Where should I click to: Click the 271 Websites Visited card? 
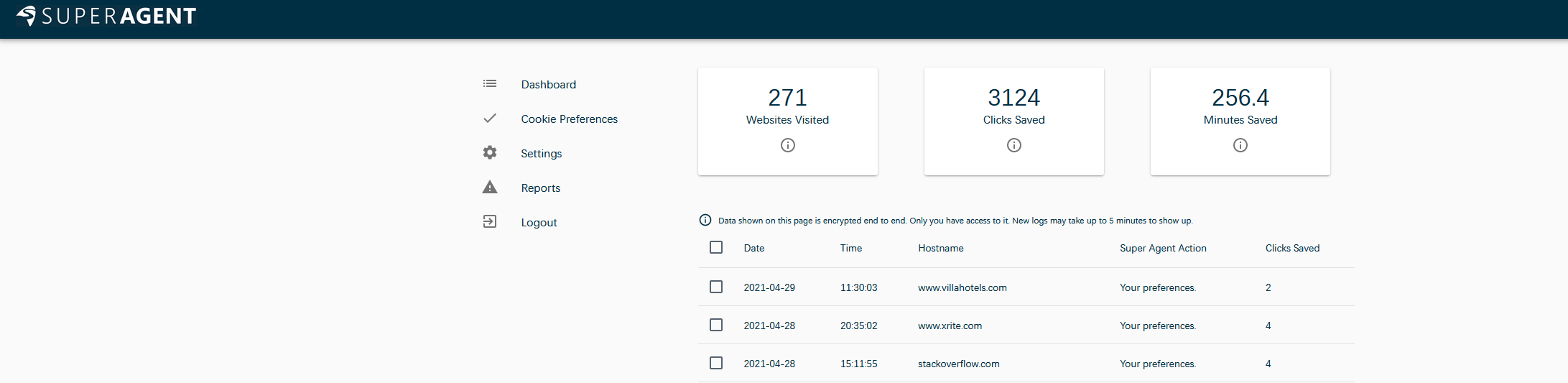tap(788, 121)
